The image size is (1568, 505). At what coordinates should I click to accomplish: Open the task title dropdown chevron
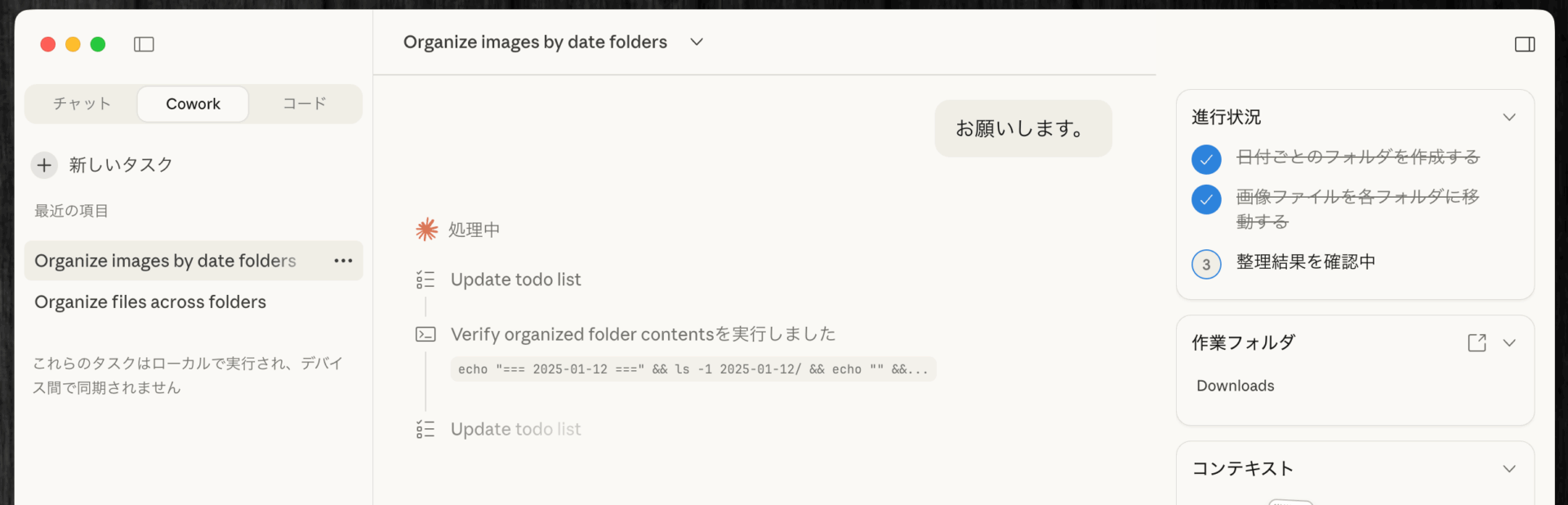(x=697, y=42)
